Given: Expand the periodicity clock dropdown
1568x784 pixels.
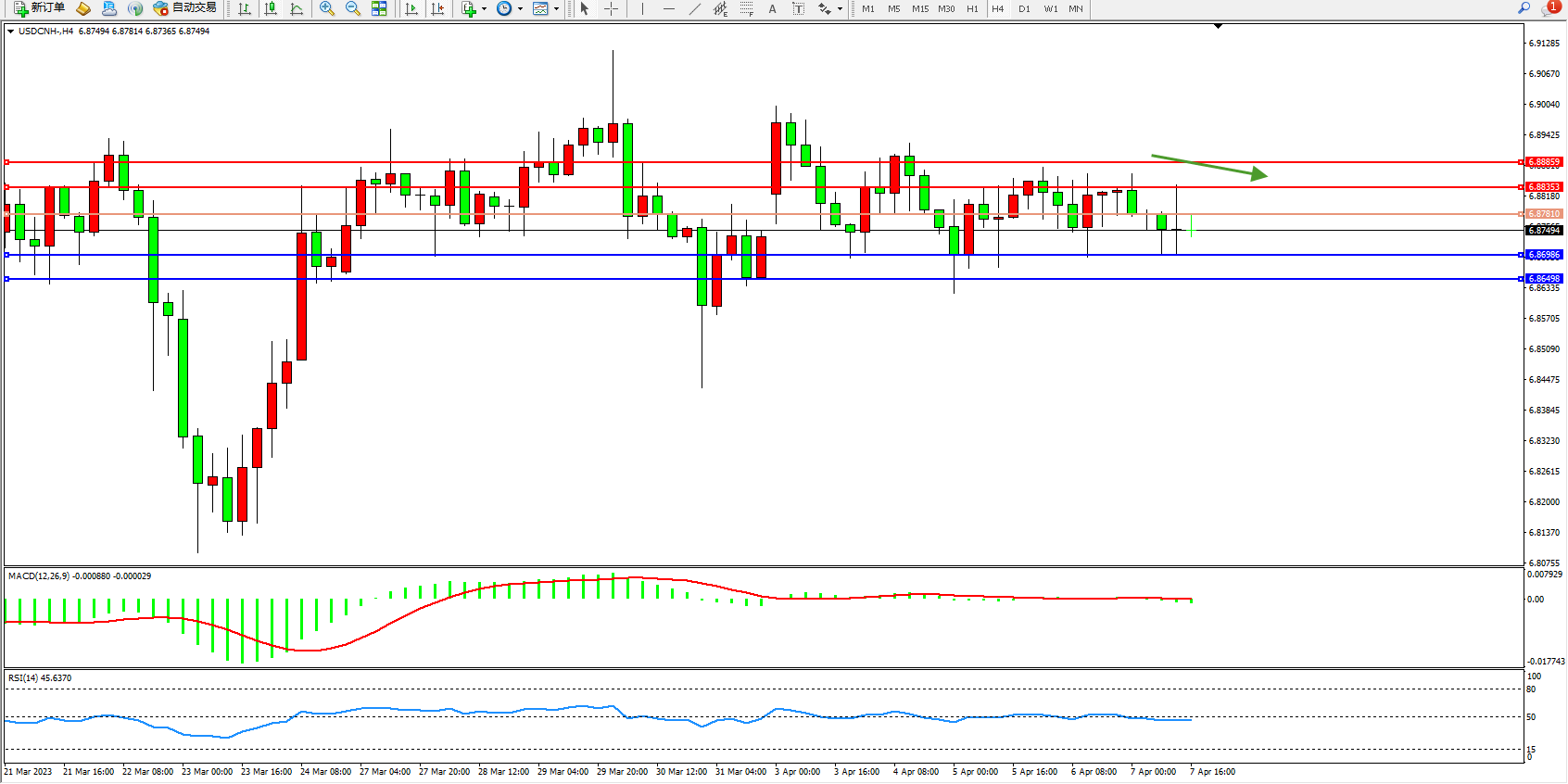Looking at the screenshot, I should (x=520, y=9).
